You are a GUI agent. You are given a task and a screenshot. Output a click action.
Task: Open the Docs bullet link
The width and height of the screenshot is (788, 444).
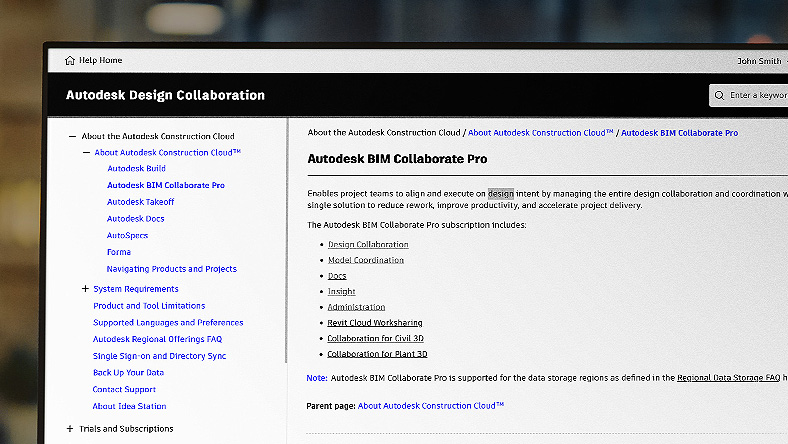point(337,276)
